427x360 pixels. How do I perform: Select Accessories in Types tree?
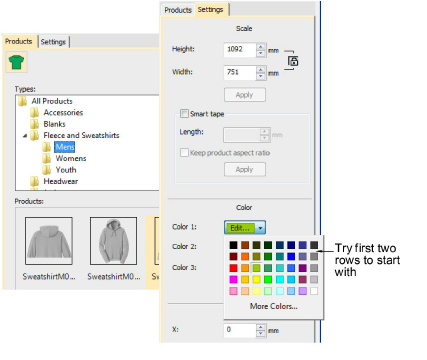click(x=63, y=113)
